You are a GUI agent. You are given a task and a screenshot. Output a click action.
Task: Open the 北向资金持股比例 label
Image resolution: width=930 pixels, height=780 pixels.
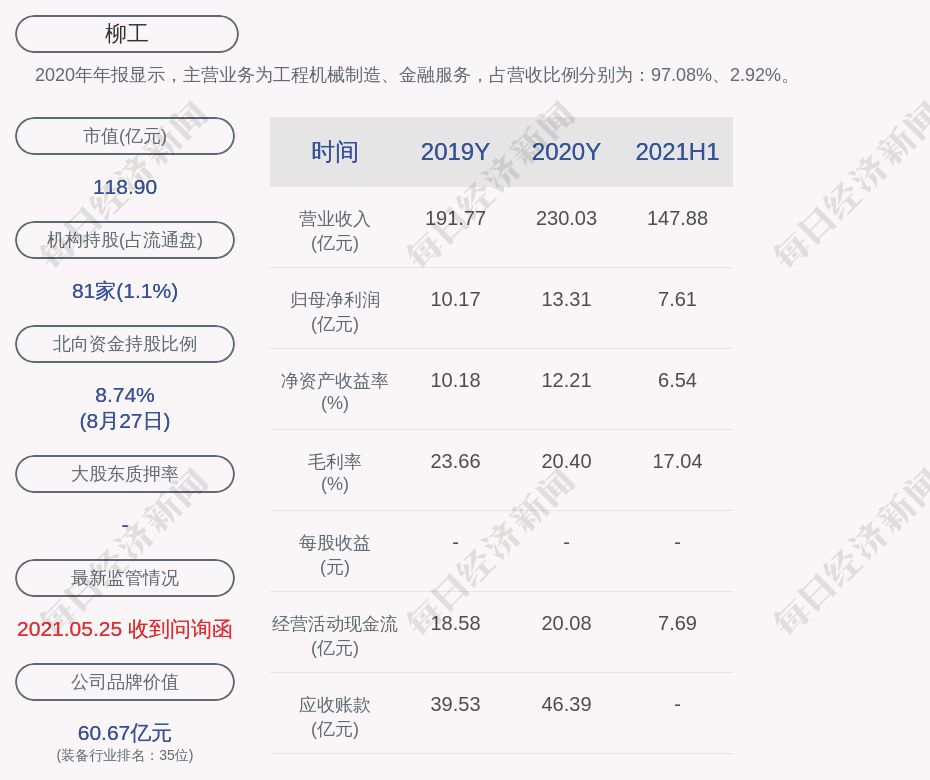pyautogui.click(x=125, y=344)
